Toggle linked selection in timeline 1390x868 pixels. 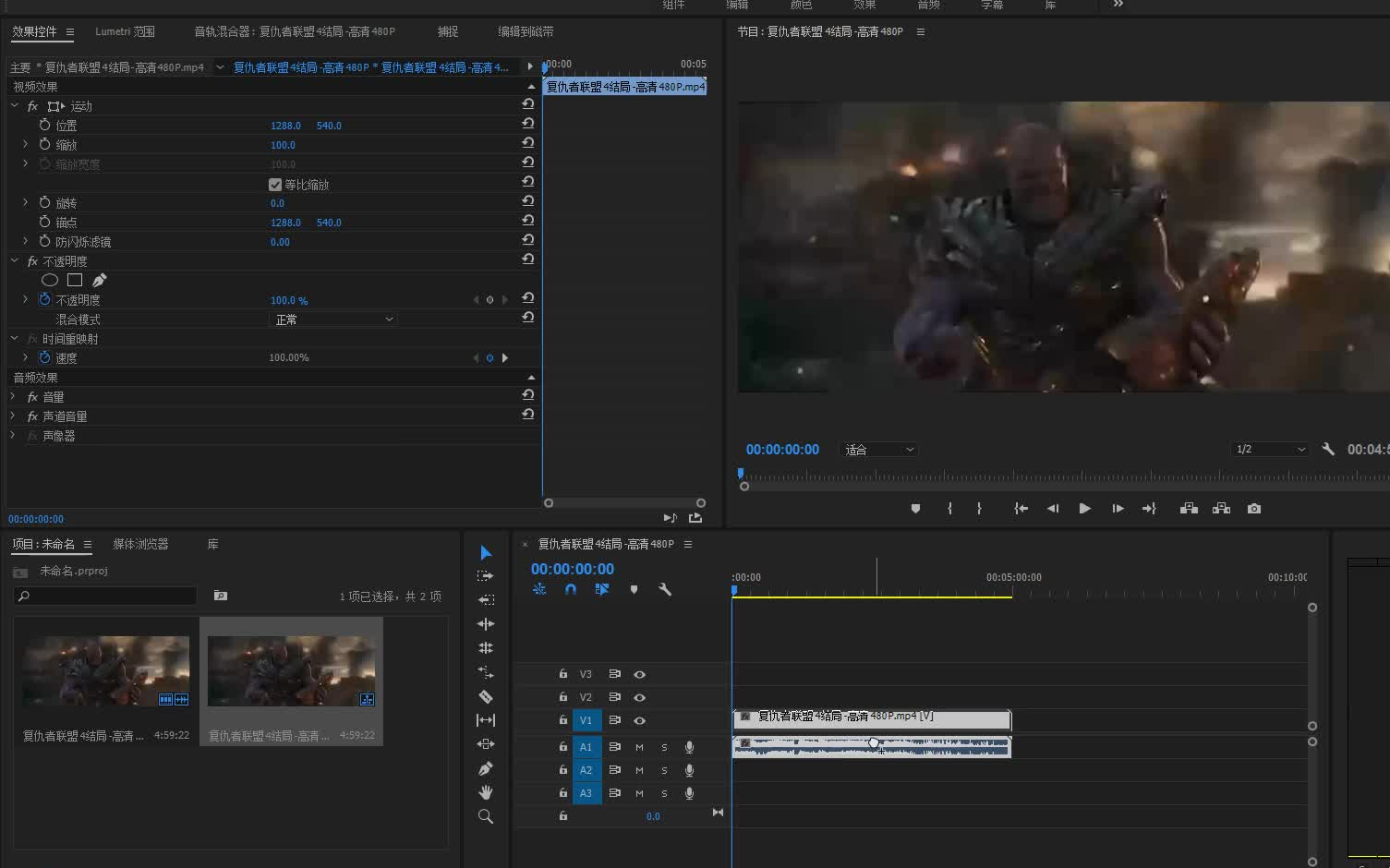[x=602, y=589]
